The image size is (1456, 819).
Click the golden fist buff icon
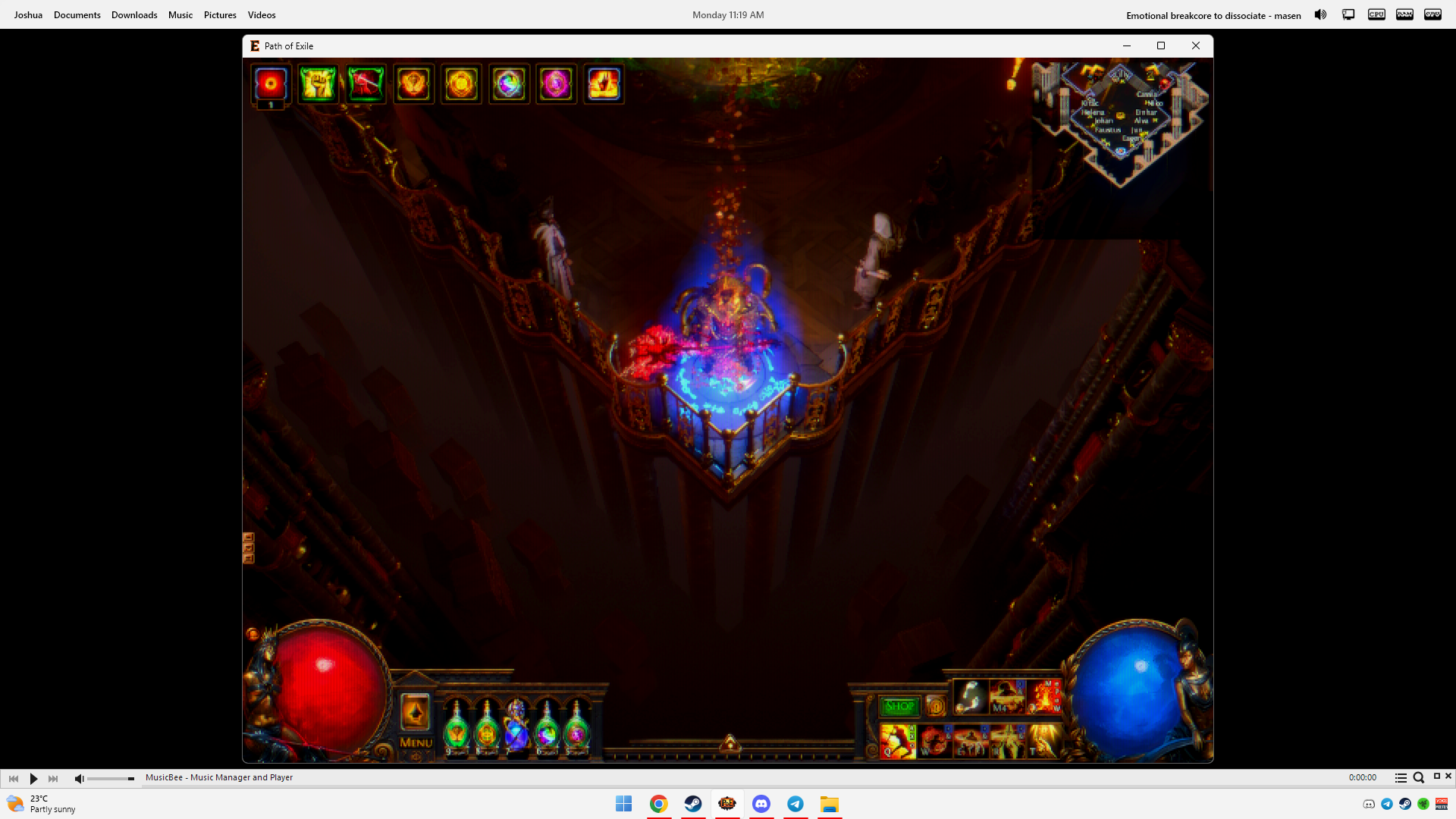click(x=318, y=84)
